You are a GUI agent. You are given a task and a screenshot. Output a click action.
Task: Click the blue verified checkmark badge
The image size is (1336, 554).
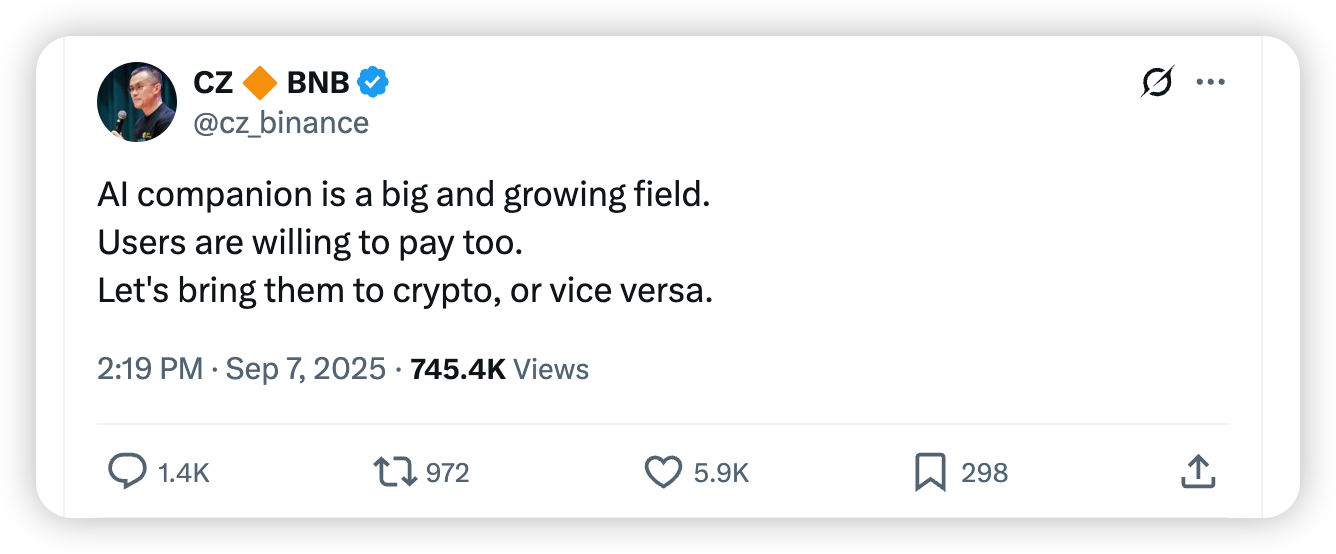point(373,83)
